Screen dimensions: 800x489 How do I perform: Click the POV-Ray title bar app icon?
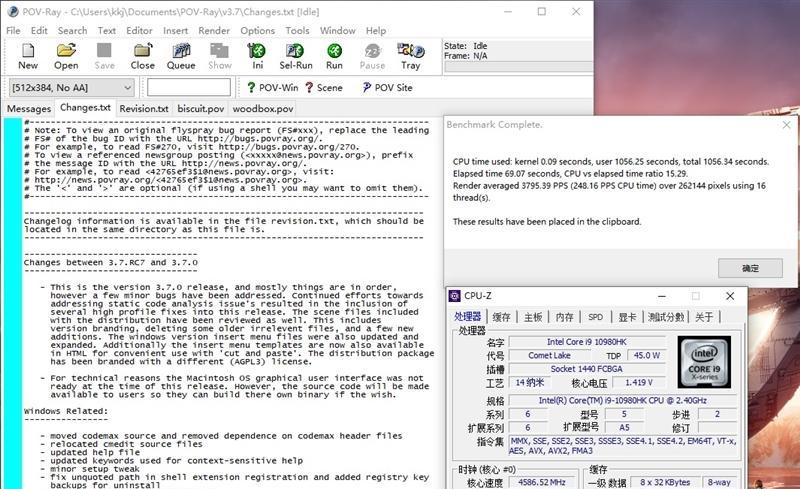(13, 12)
